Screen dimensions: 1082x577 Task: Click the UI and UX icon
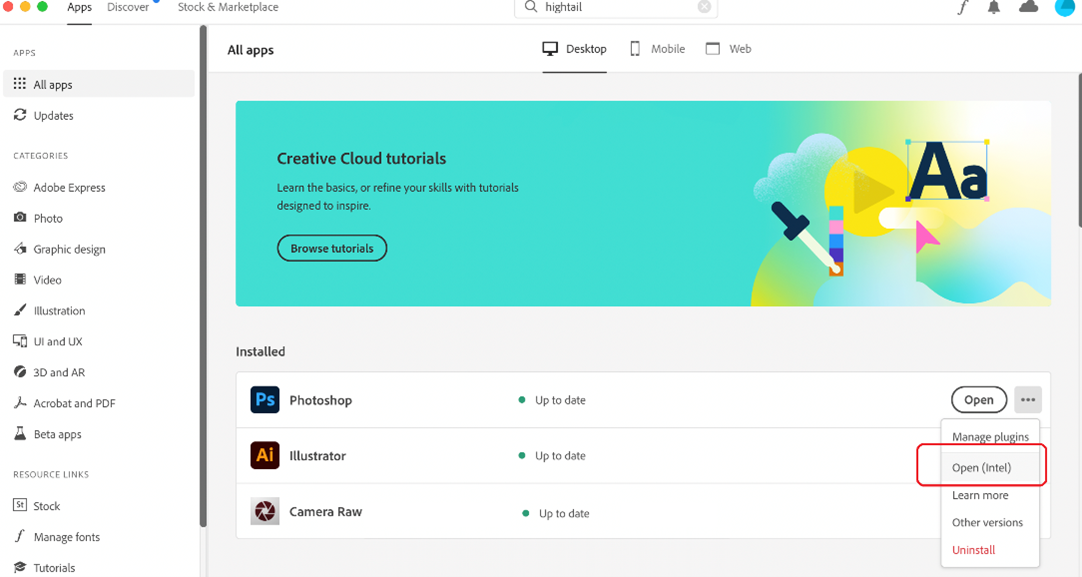[x=20, y=341]
